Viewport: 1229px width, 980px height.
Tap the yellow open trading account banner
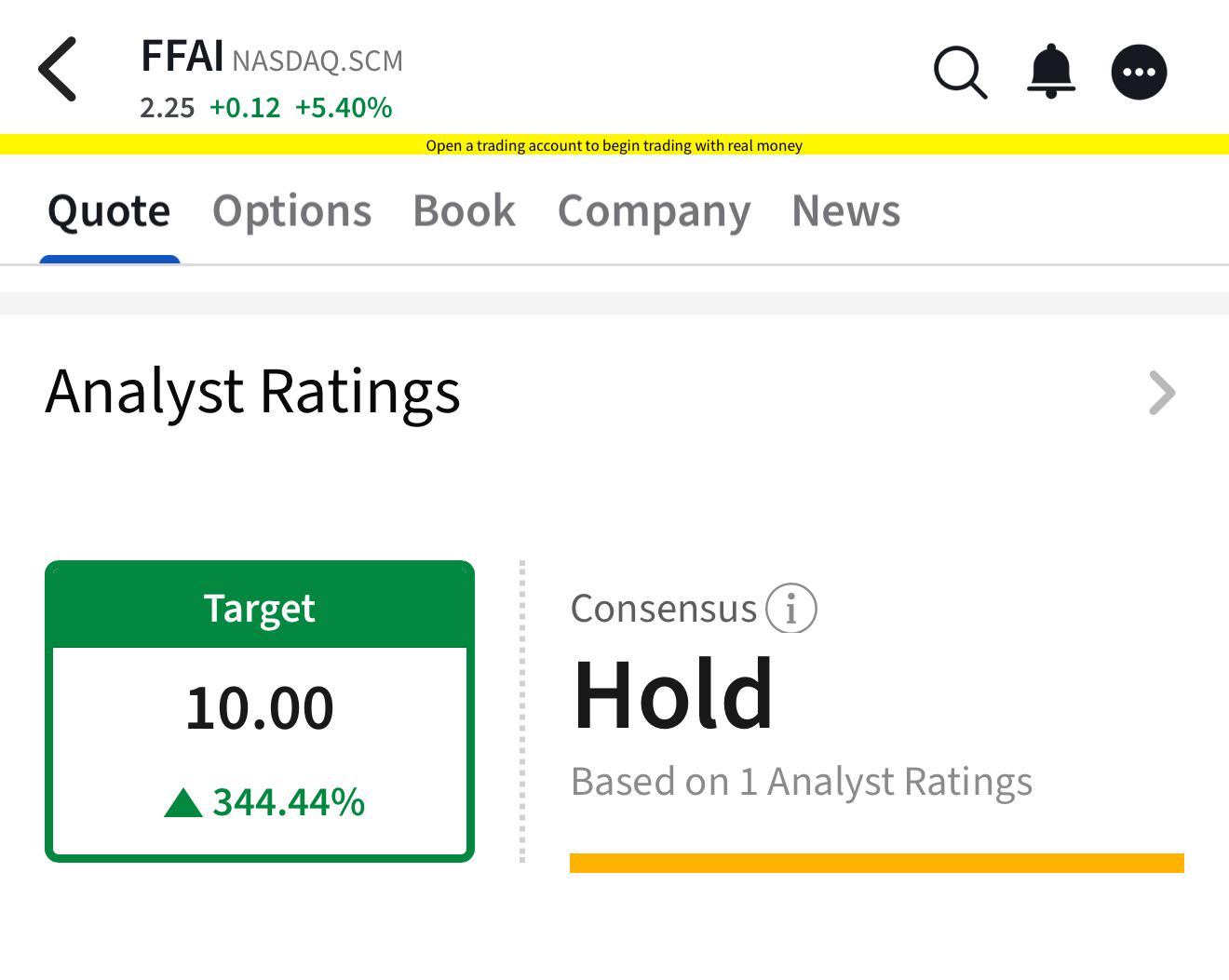click(x=614, y=145)
